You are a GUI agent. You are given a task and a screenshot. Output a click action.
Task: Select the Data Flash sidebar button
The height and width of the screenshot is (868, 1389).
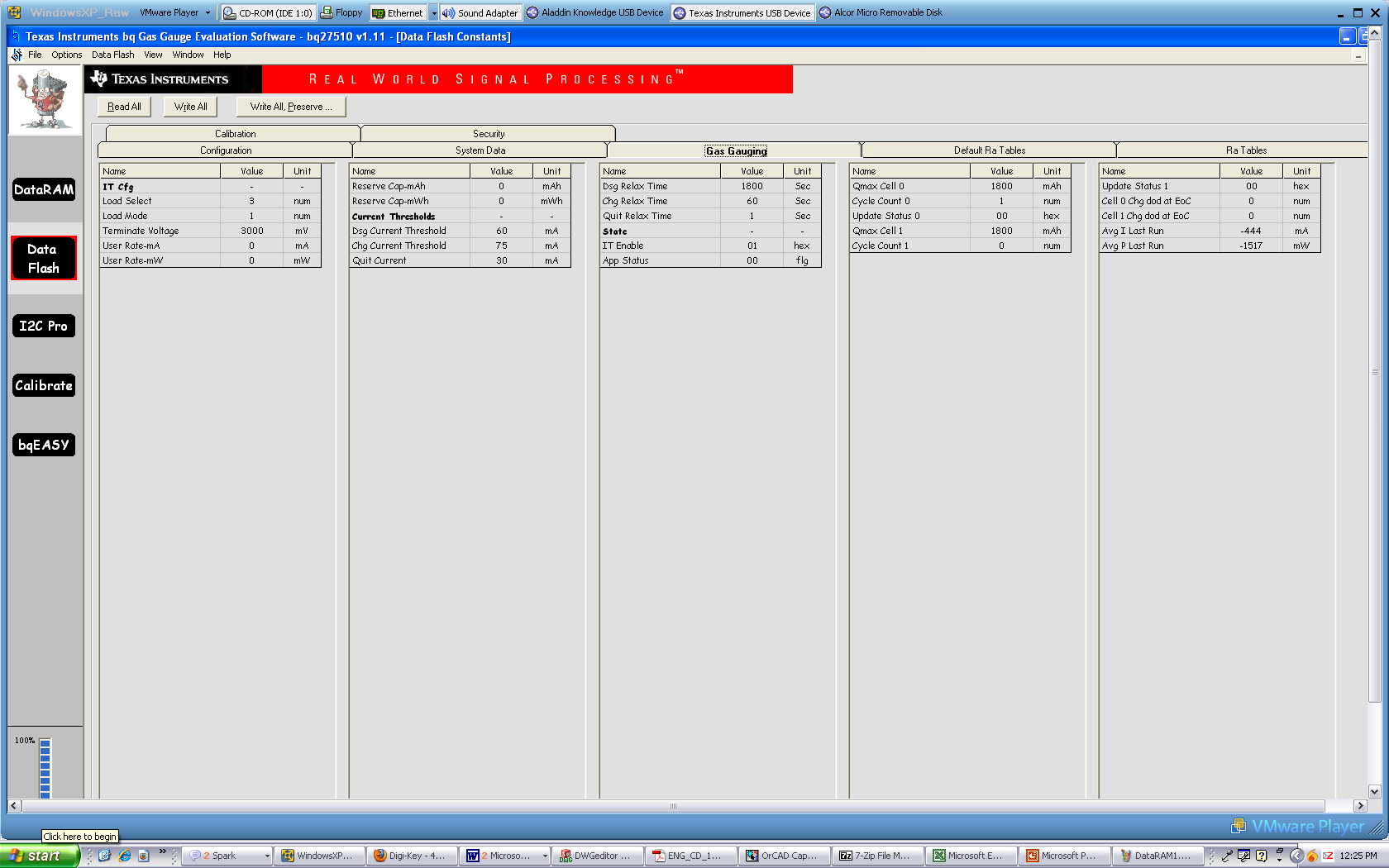(x=44, y=258)
